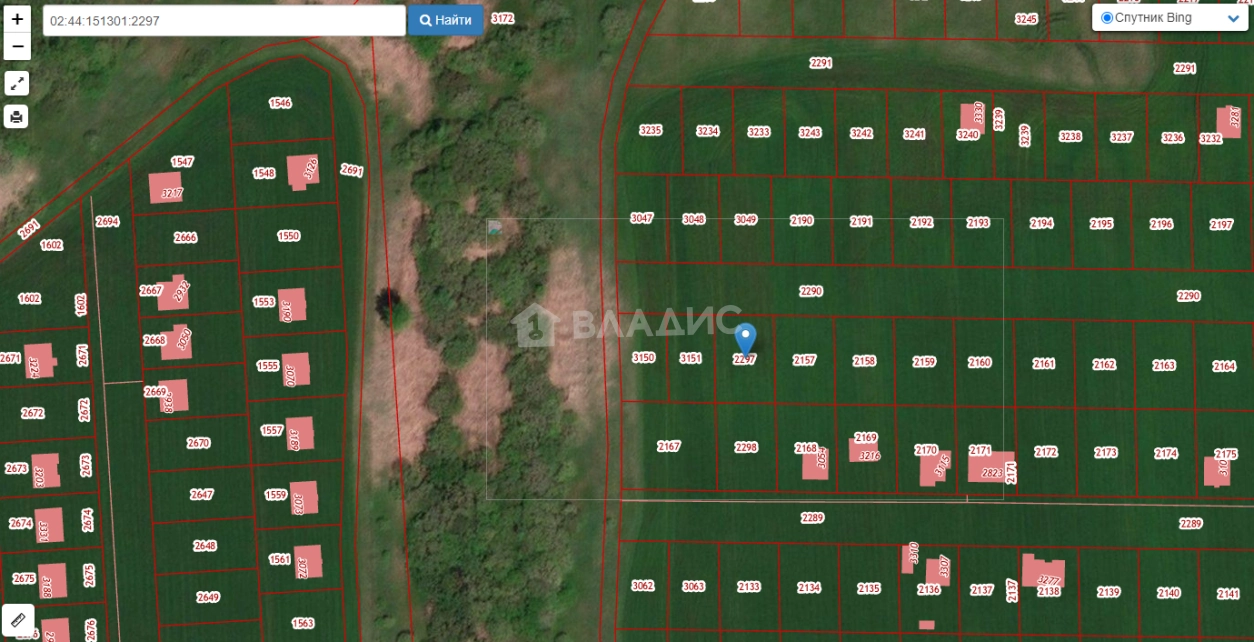Viewport: 1254px width, 642px height.
Task: Zoom out with the minus button
Action: (17, 46)
